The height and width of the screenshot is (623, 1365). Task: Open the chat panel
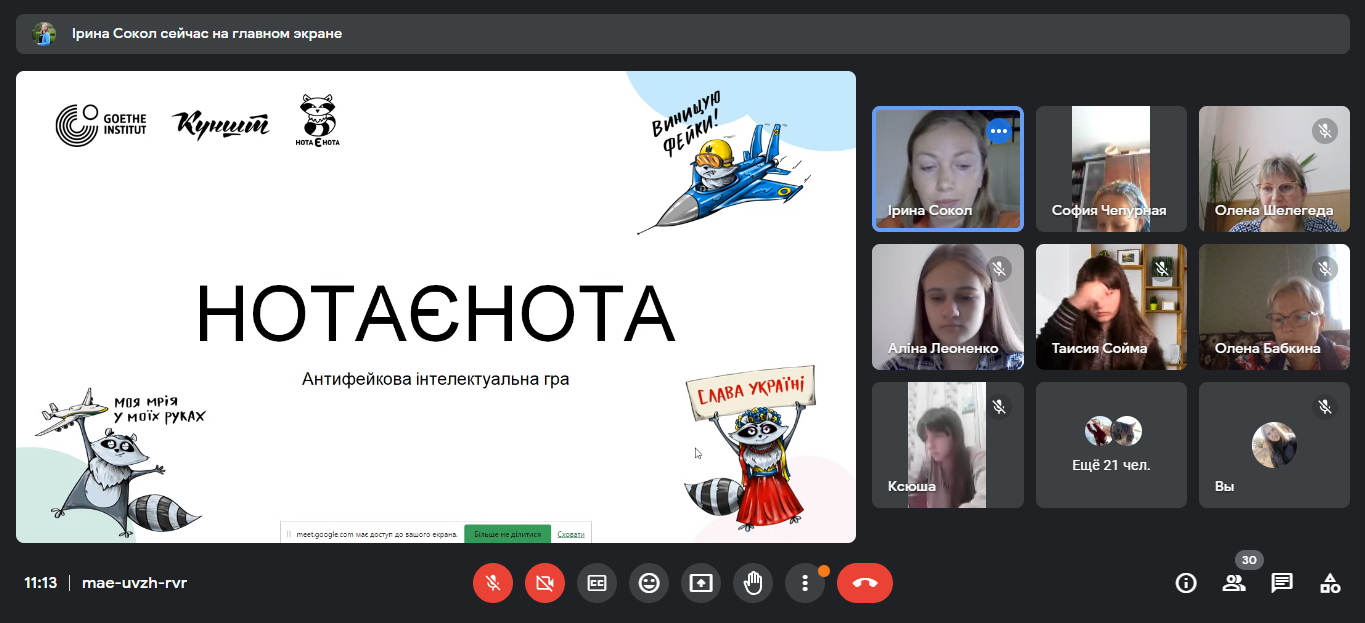[1282, 583]
